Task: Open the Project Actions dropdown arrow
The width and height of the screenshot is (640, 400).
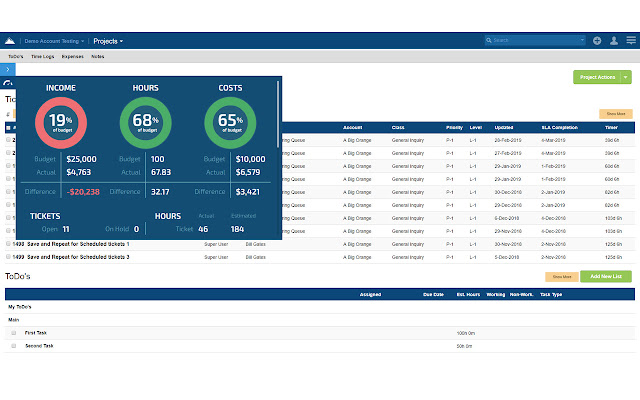Action: pyautogui.click(x=626, y=77)
